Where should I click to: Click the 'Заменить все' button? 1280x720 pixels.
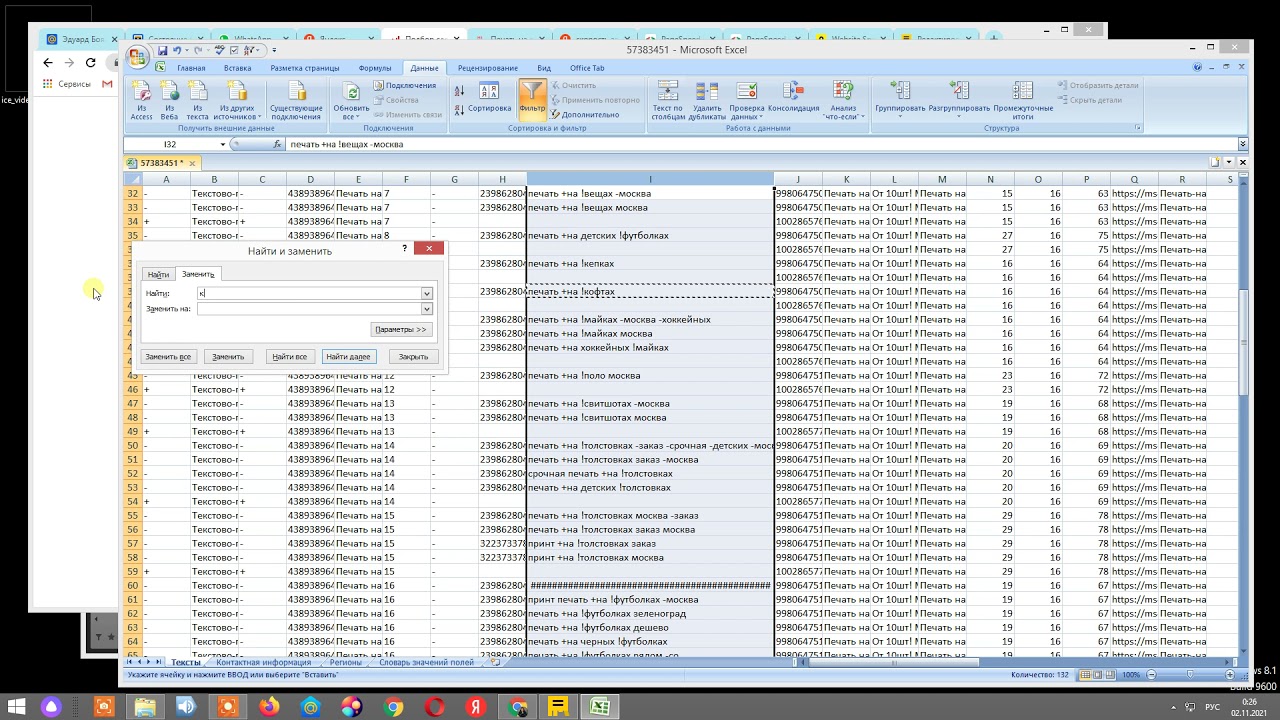click(168, 357)
